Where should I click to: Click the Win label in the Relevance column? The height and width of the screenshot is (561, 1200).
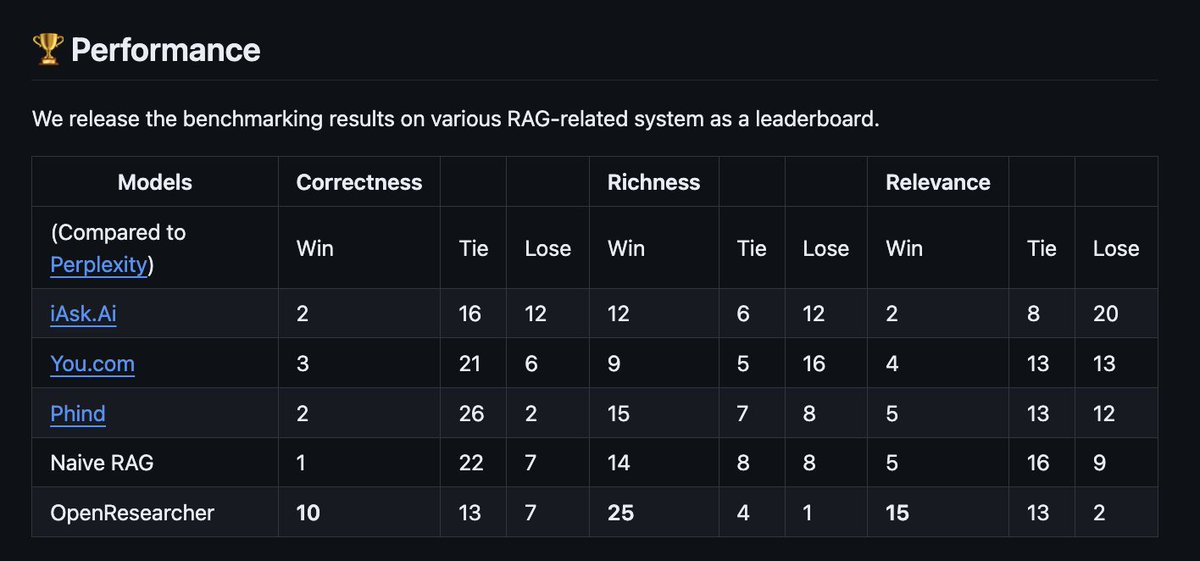pyautogui.click(x=905, y=248)
